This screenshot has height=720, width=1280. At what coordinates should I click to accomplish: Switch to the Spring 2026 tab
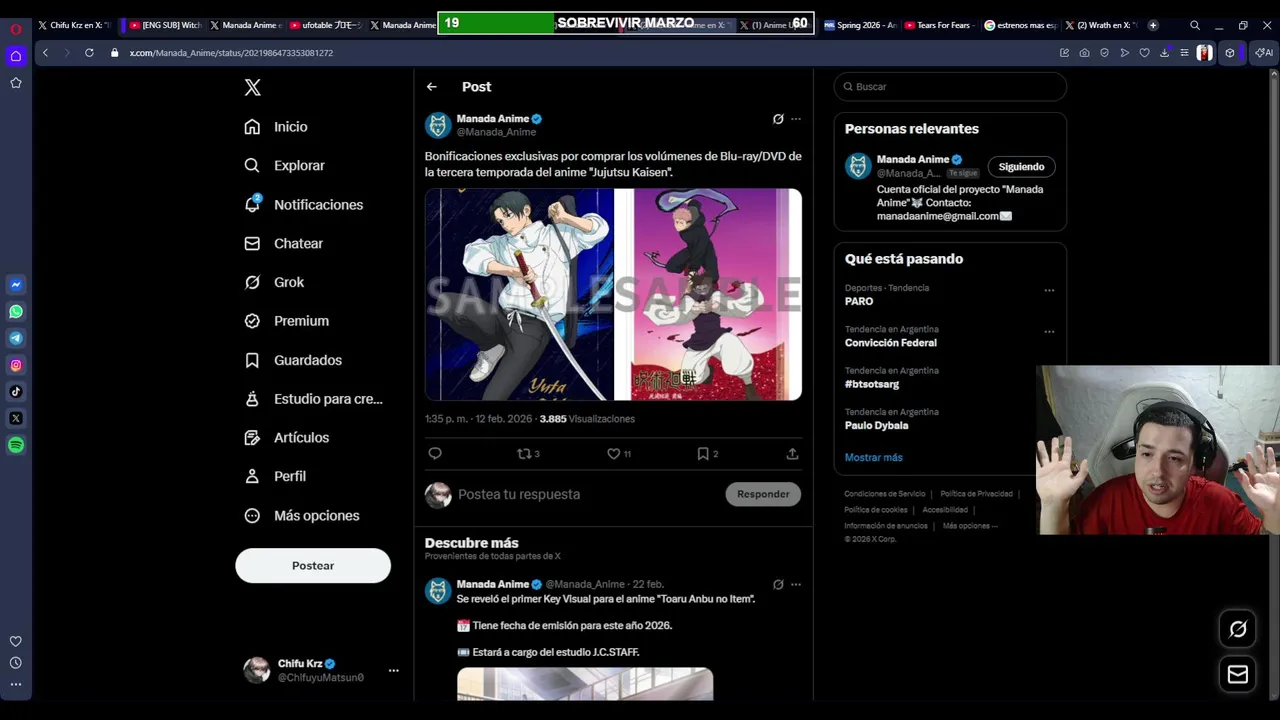(860, 25)
